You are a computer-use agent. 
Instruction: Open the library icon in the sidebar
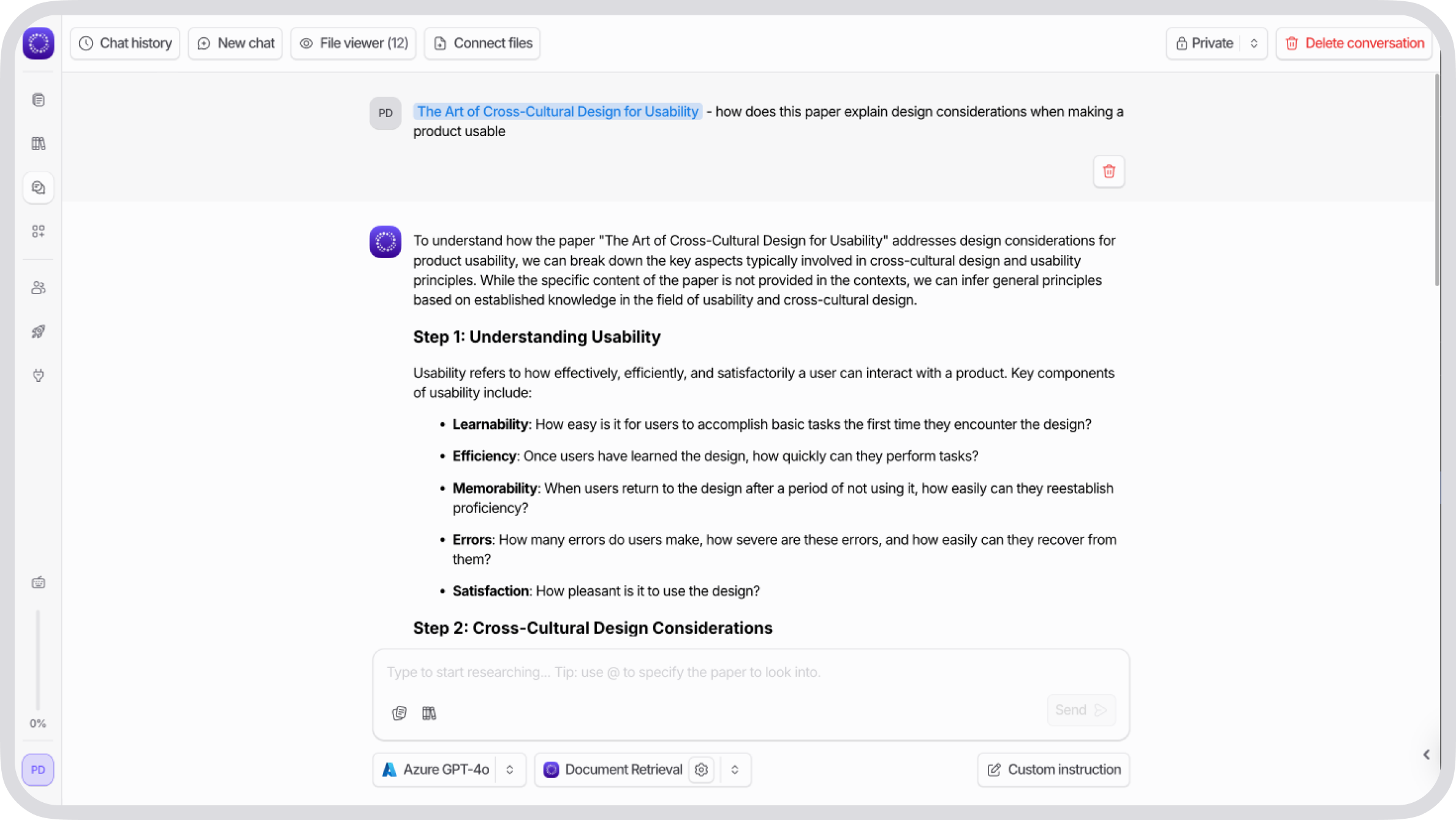coord(38,143)
